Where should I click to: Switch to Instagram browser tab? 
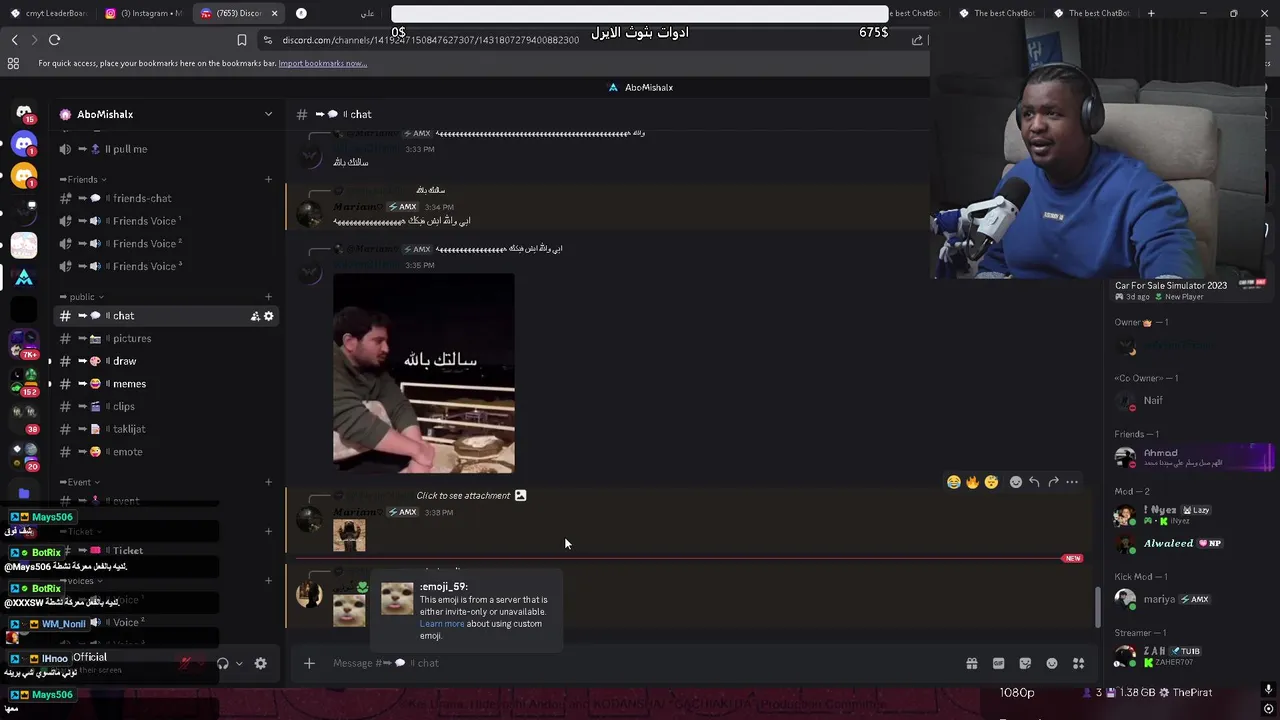tap(143, 13)
